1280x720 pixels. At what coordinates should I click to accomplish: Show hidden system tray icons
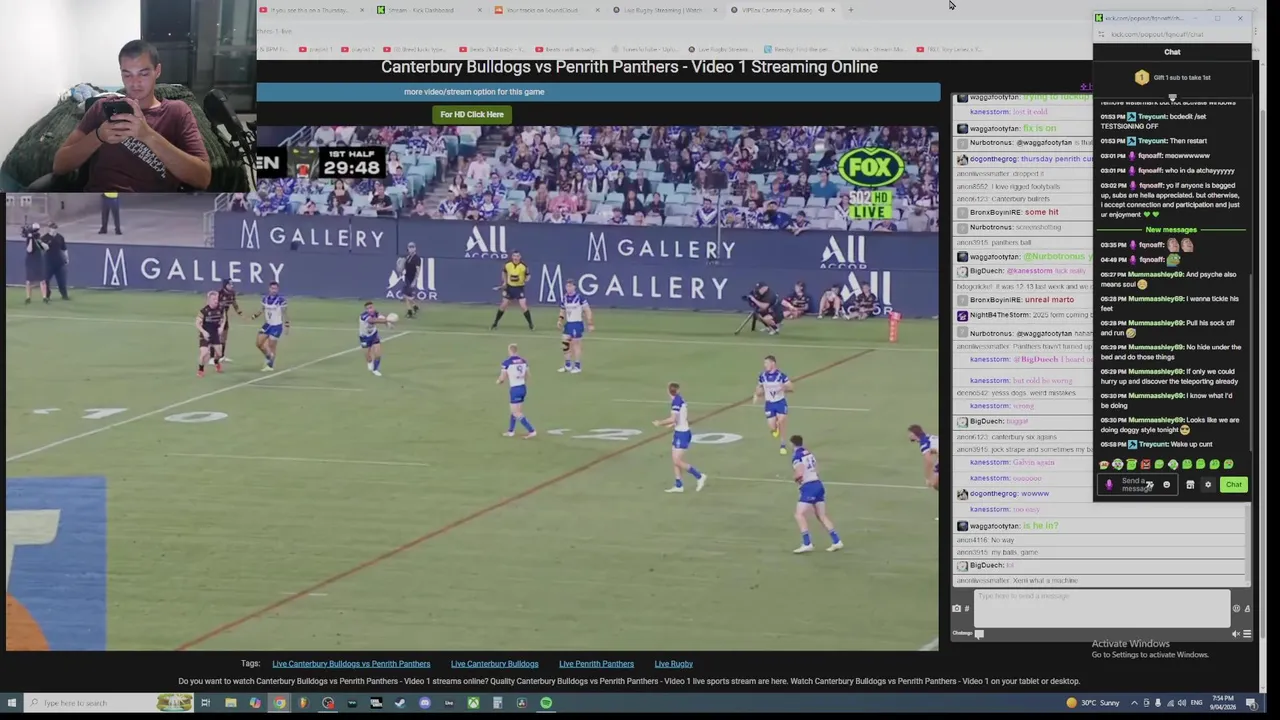tap(1134, 703)
